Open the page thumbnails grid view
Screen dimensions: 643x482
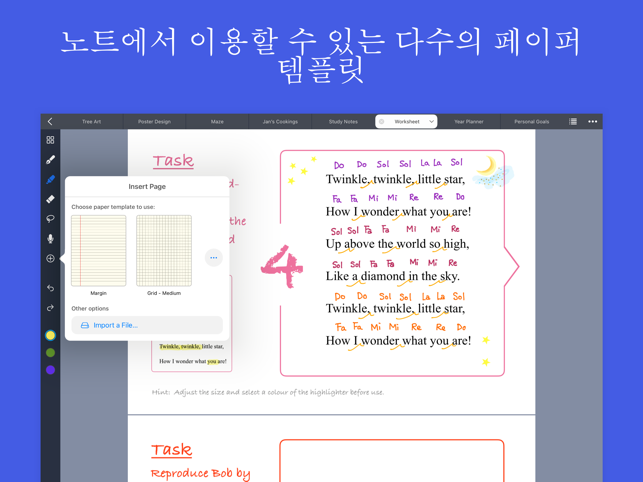point(50,140)
